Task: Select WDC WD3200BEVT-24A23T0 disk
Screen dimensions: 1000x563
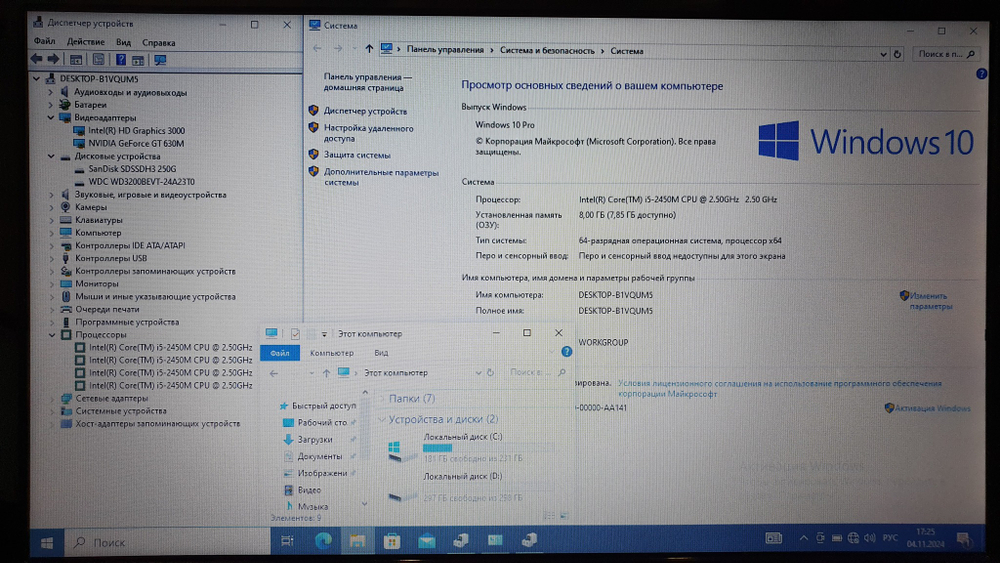Action: click(142, 182)
